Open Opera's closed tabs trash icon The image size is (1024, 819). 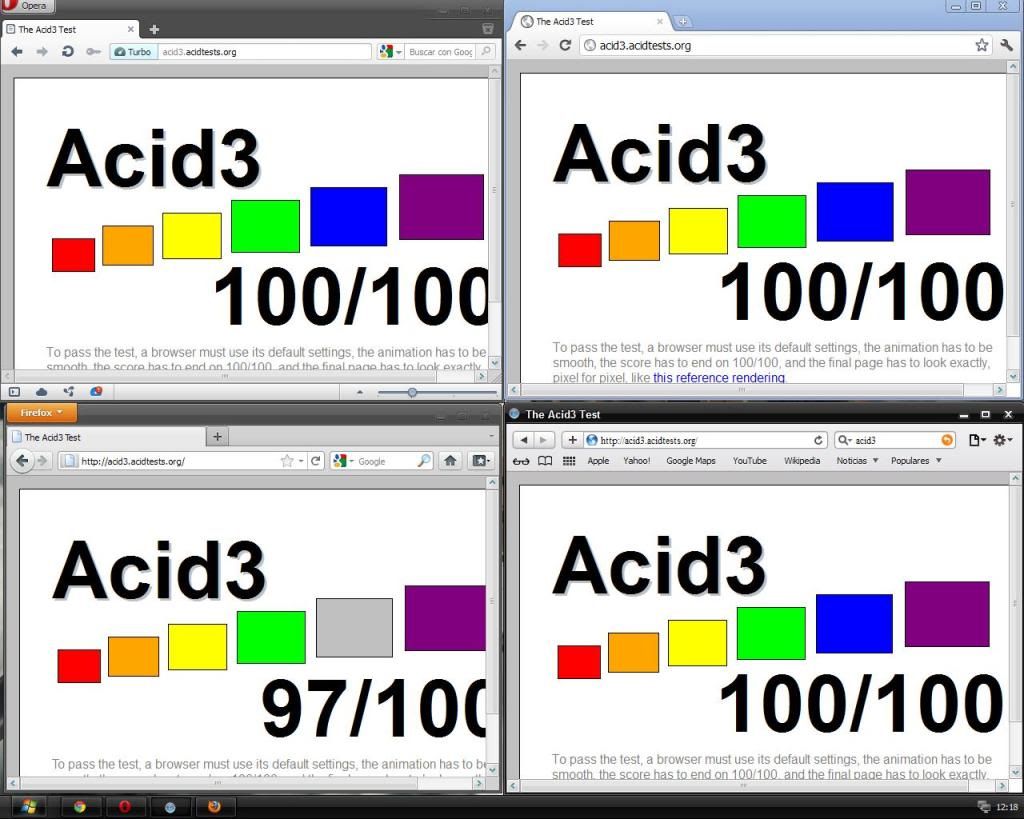pyautogui.click(x=487, y=29)
